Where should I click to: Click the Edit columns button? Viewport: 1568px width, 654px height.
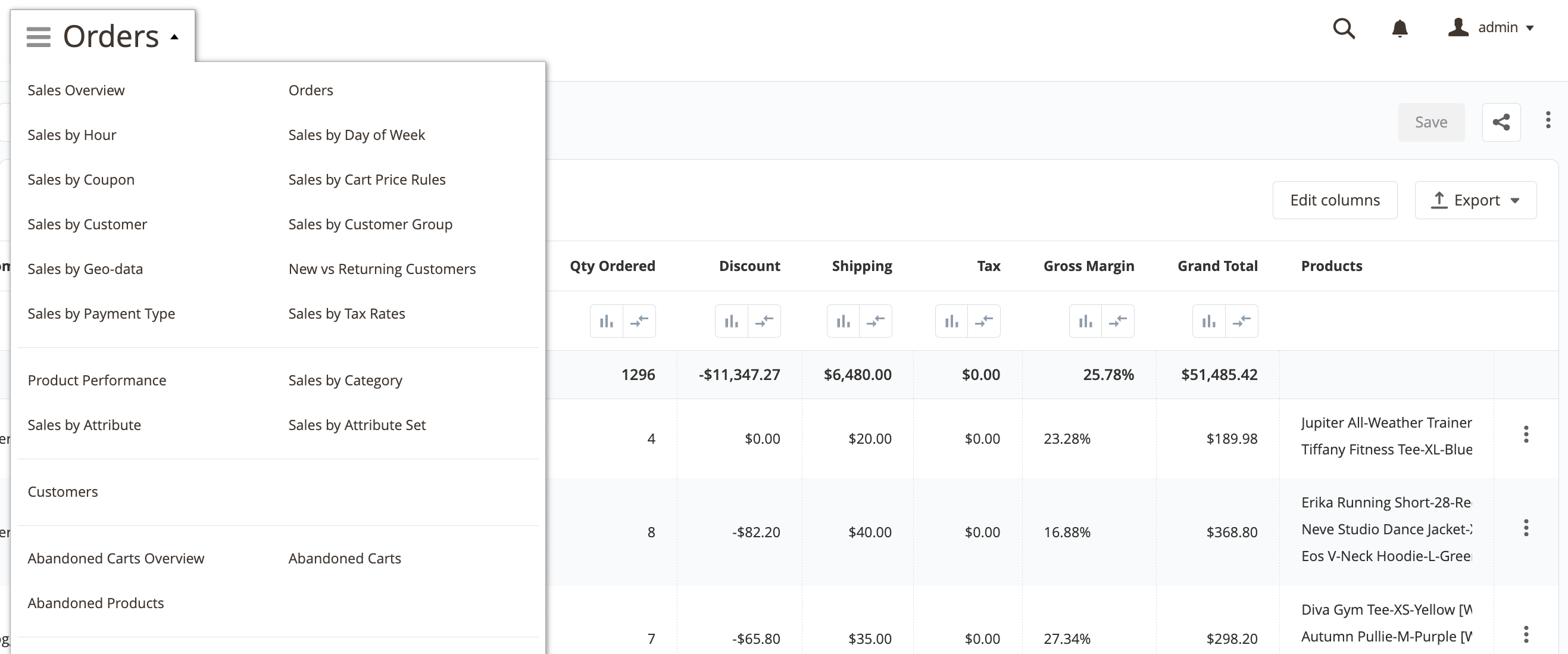pos(1334,200)
